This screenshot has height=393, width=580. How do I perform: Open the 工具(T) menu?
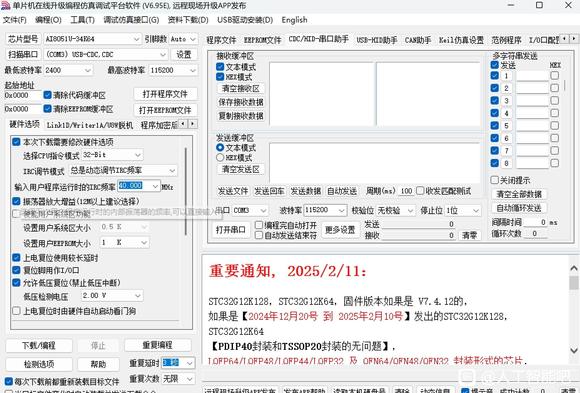pos(82,20)
